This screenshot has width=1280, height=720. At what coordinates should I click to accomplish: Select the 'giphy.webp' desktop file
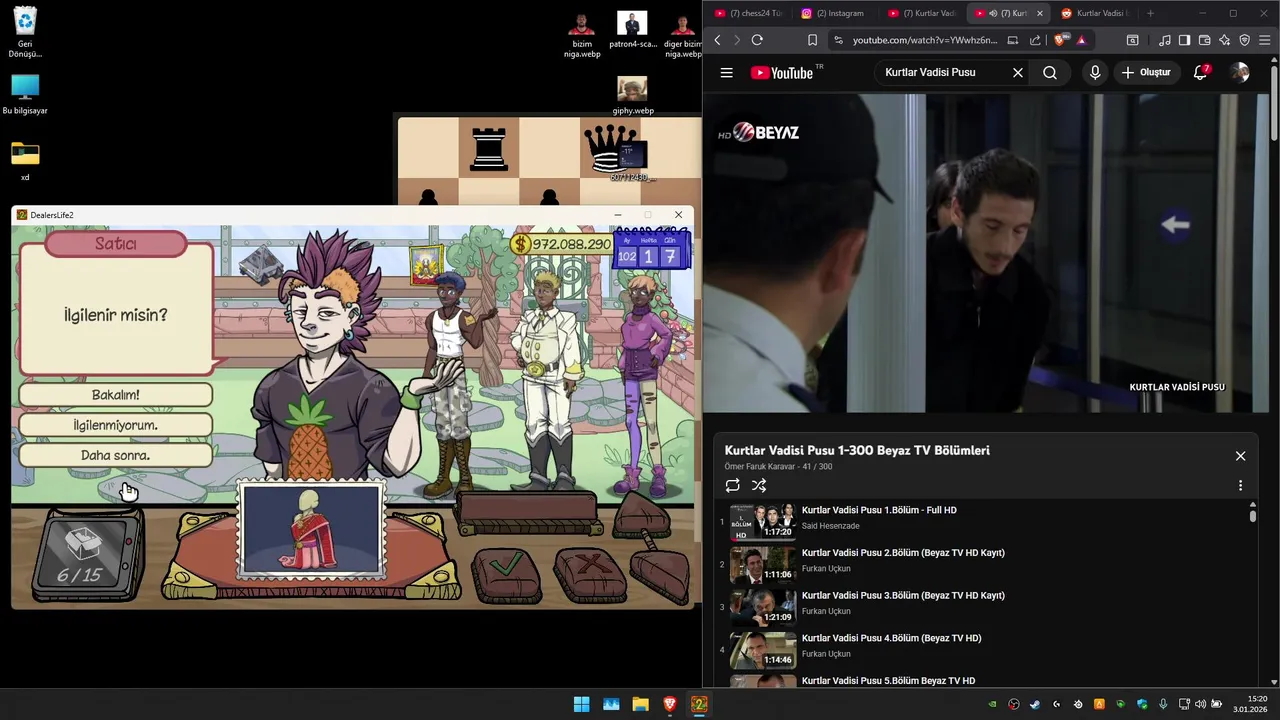coord(632,96)
